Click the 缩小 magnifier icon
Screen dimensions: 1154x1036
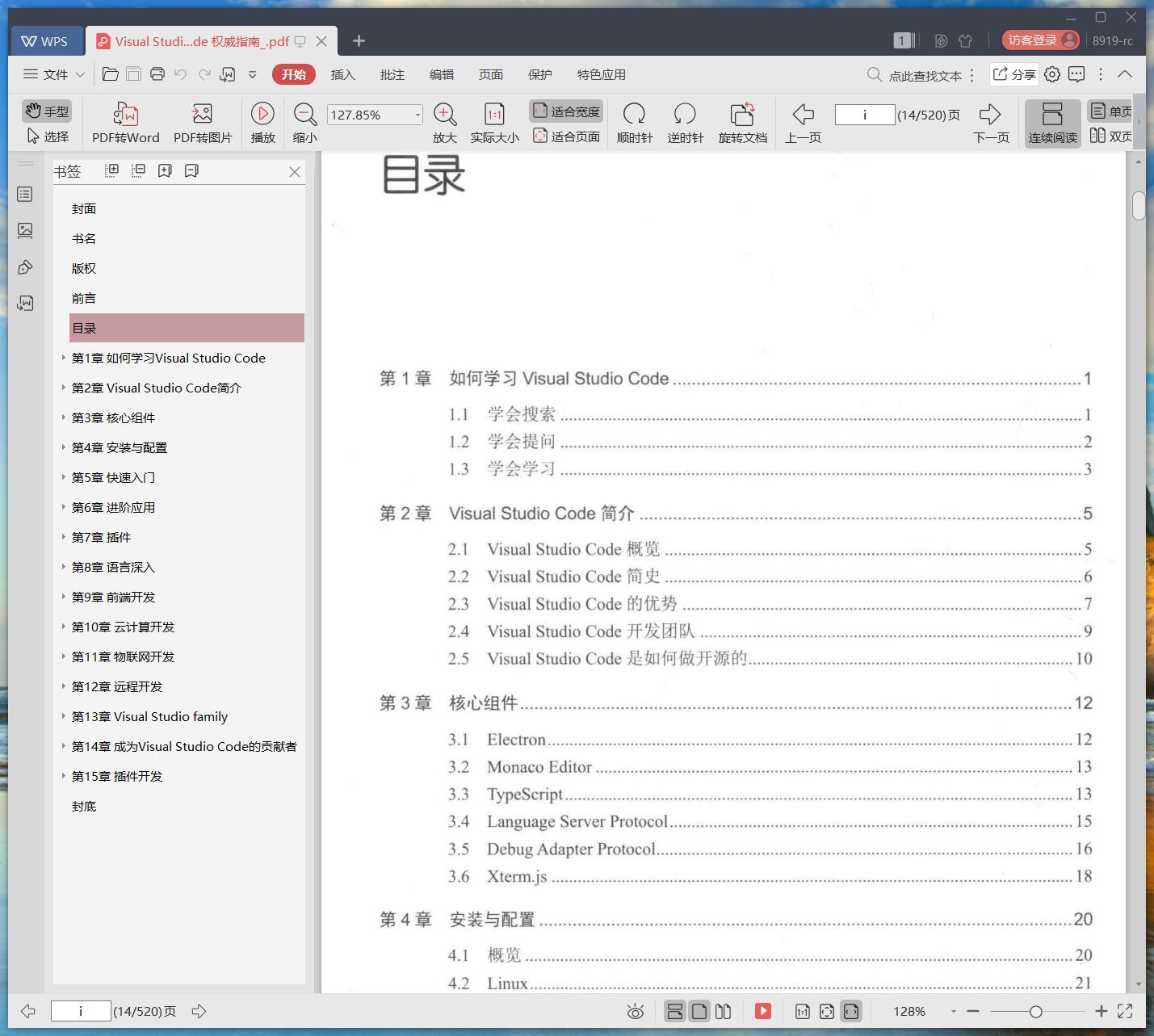pyautogui.click(x=304, y=124)
